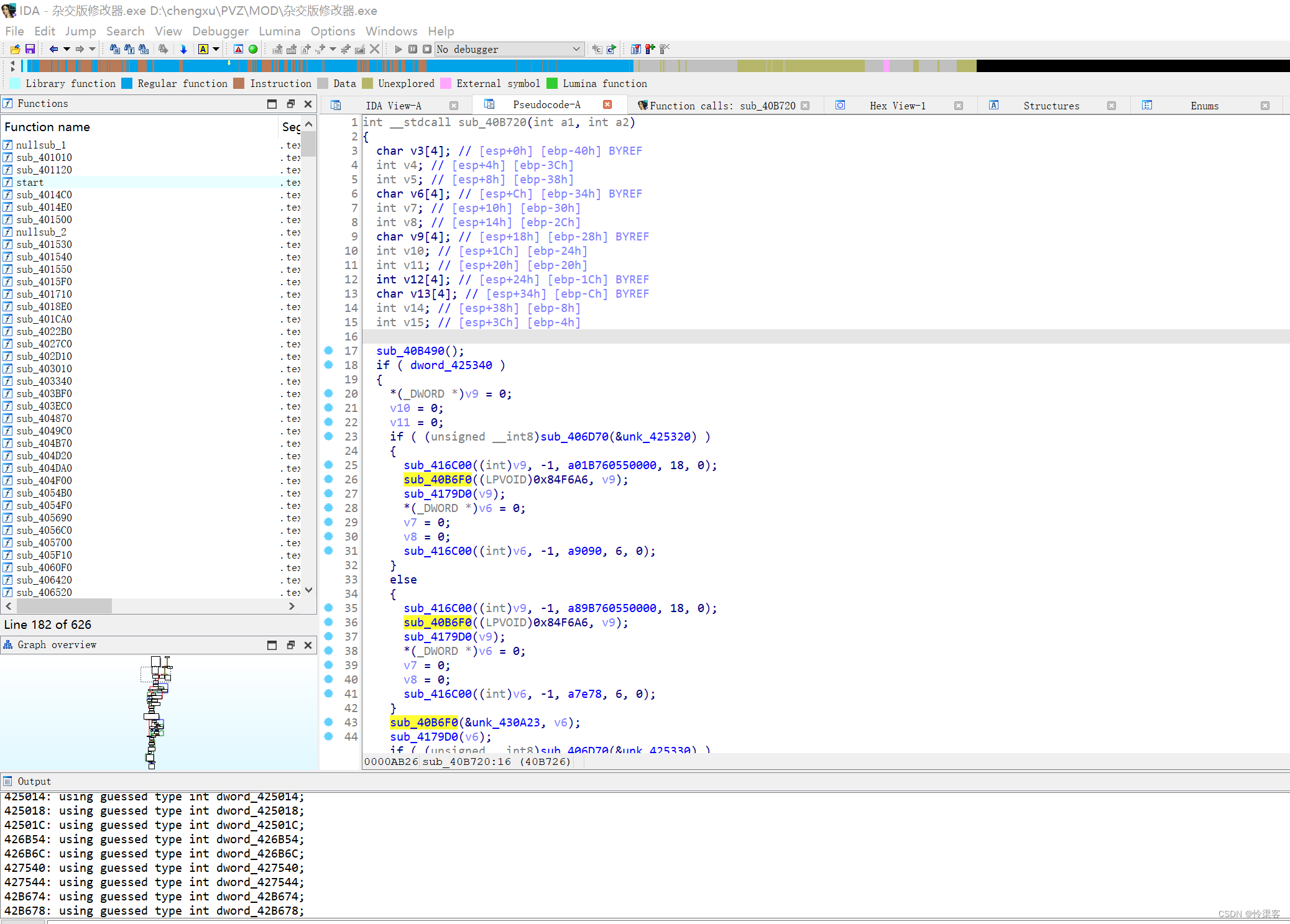
Task: Select the start function row
Action: point(152,182)
